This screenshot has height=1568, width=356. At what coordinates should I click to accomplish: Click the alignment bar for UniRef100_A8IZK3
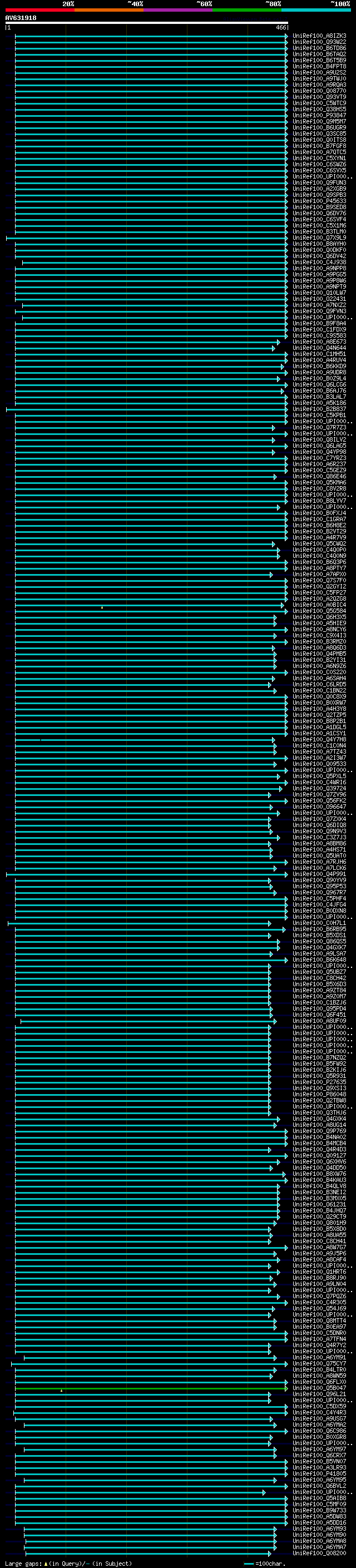pyautogui.click(x=151, y=36)
